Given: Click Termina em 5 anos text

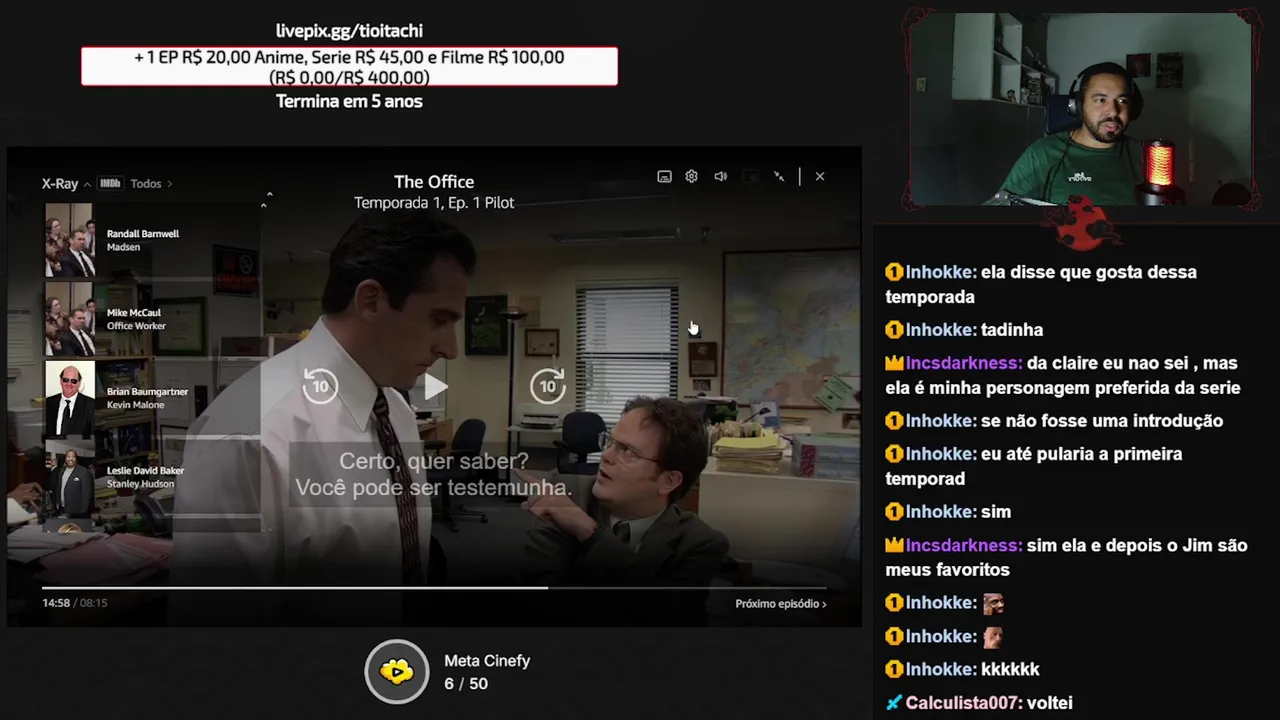Looking at the screenshot, I should click(349, 101).
